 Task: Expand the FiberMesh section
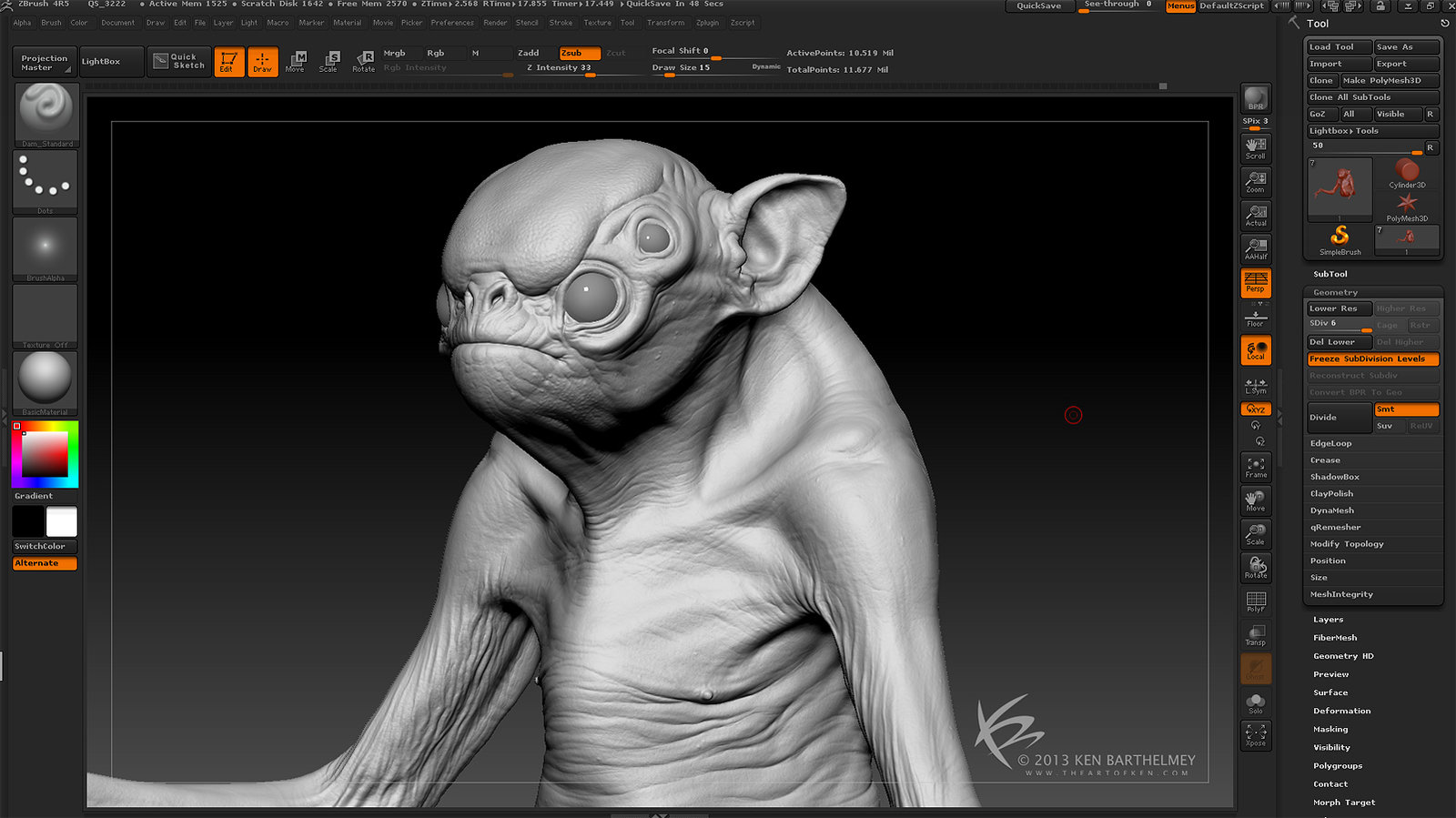point(1335,638)
